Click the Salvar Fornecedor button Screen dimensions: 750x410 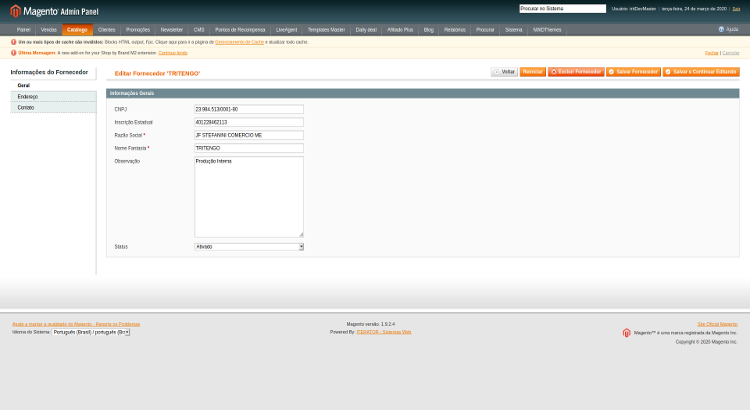[x=633, y=72]
